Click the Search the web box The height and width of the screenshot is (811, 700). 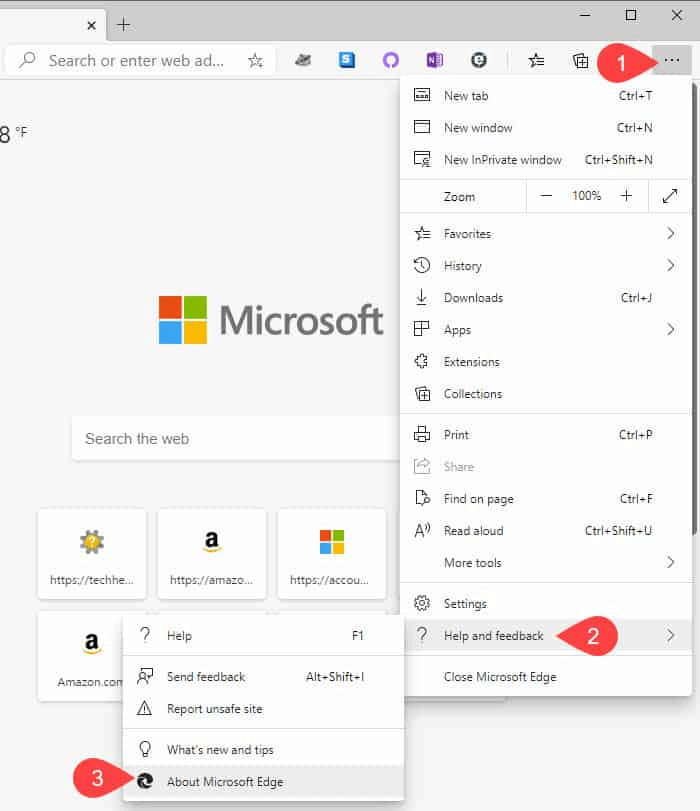click(x=235, y=439)
